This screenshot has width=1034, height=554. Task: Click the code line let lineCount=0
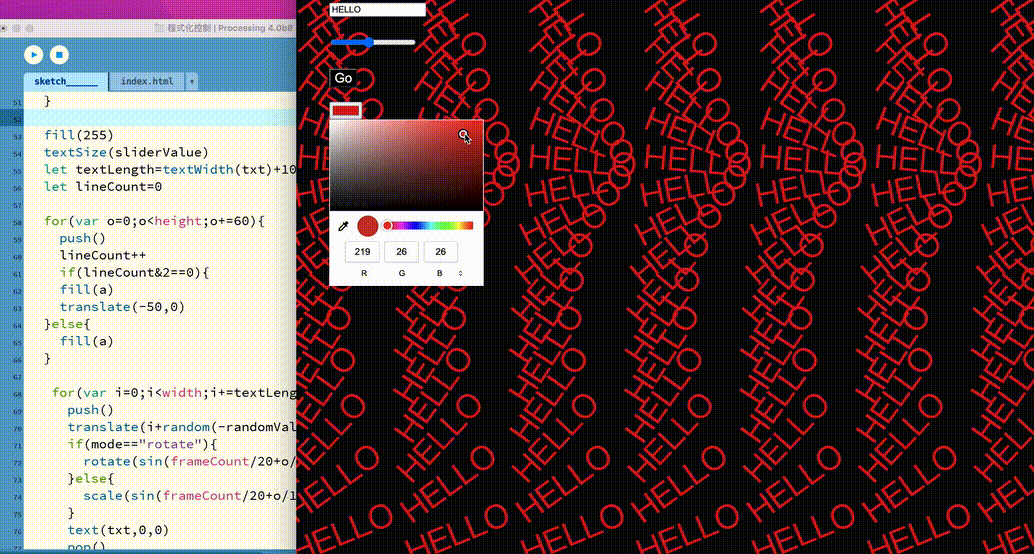[x=103, y=187]
